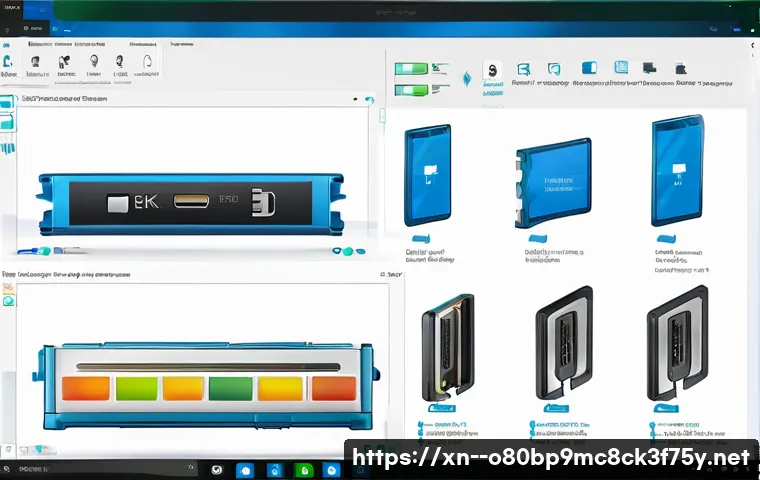The width and height of the screenshot is (760, 480).
Task: Click the blue tag under first blue tablet
Action: [421, 239]
